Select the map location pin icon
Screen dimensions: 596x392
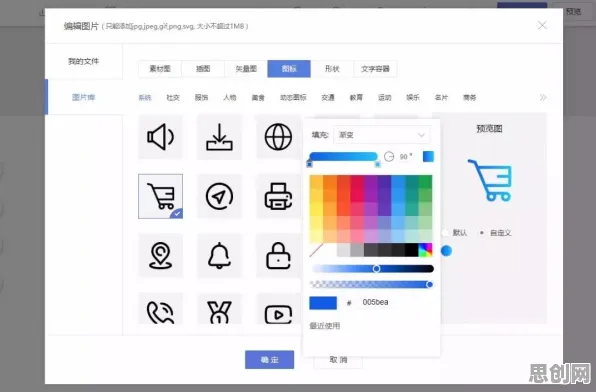click(160, 256)
